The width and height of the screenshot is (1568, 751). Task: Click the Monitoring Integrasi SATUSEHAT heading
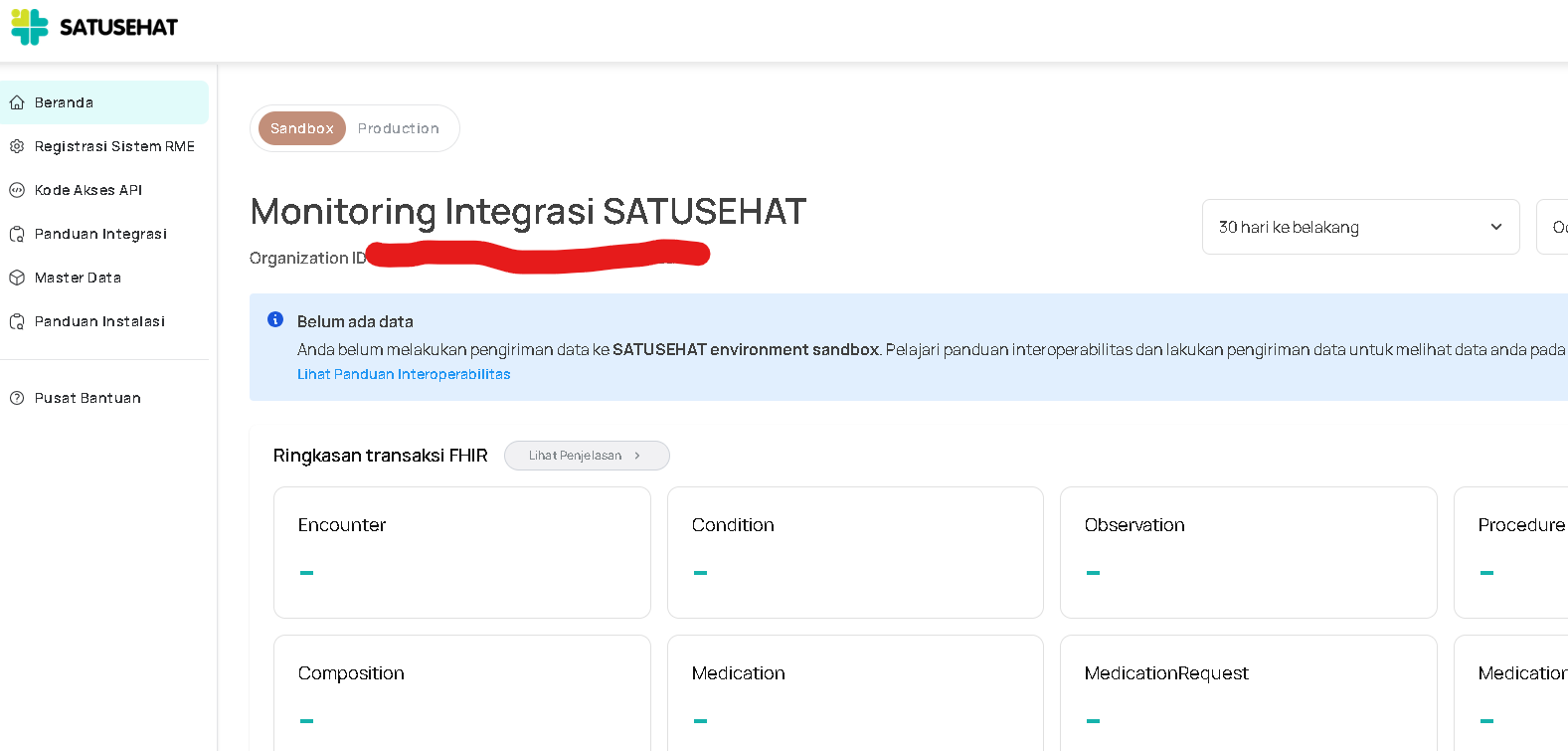click(528, 212)
